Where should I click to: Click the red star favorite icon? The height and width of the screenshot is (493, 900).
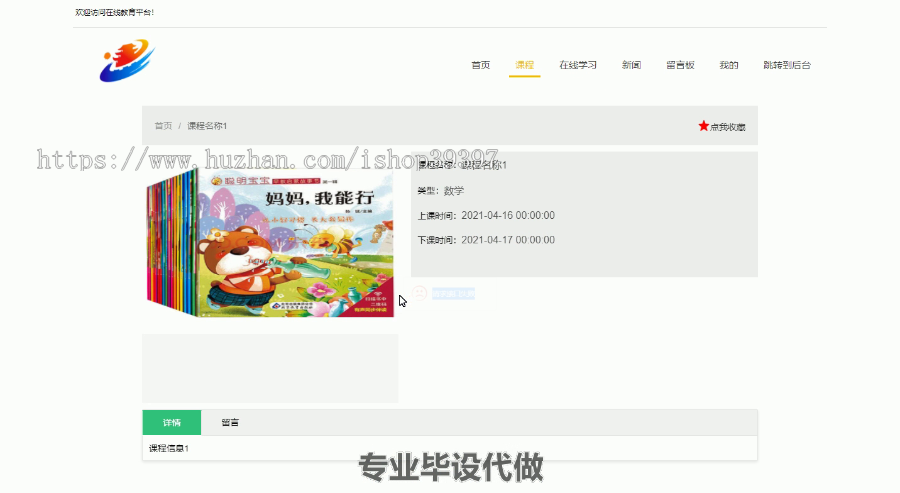click(x=703, y=126)
